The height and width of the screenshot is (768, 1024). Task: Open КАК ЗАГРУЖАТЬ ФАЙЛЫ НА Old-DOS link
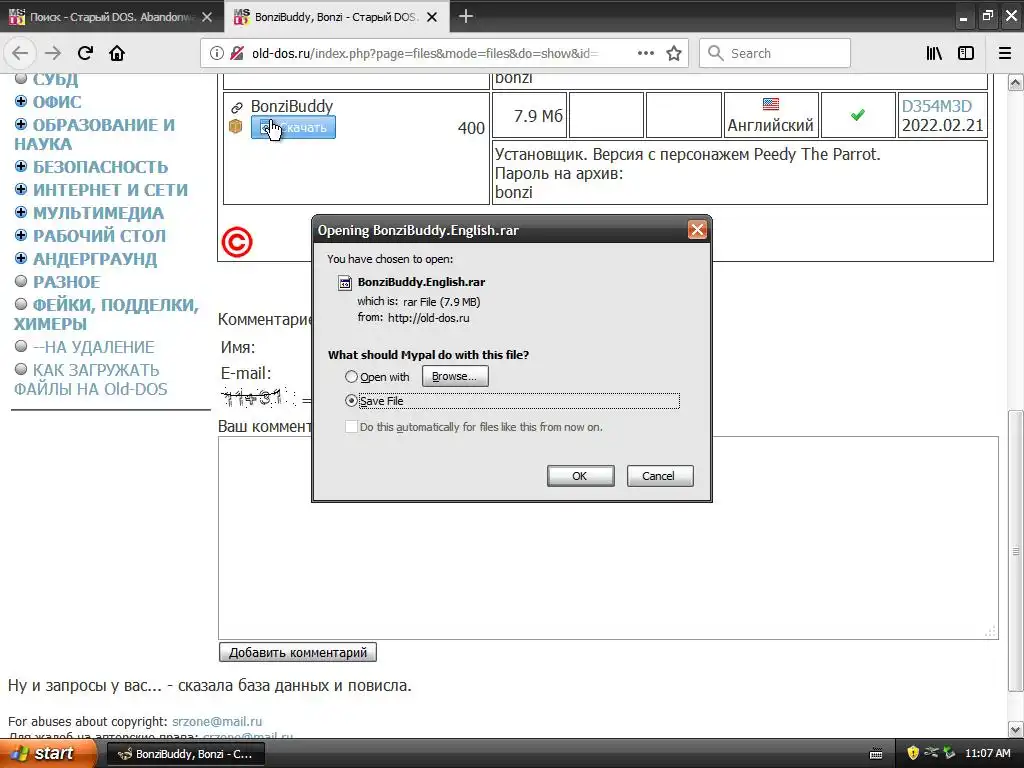tap(91, 379)
